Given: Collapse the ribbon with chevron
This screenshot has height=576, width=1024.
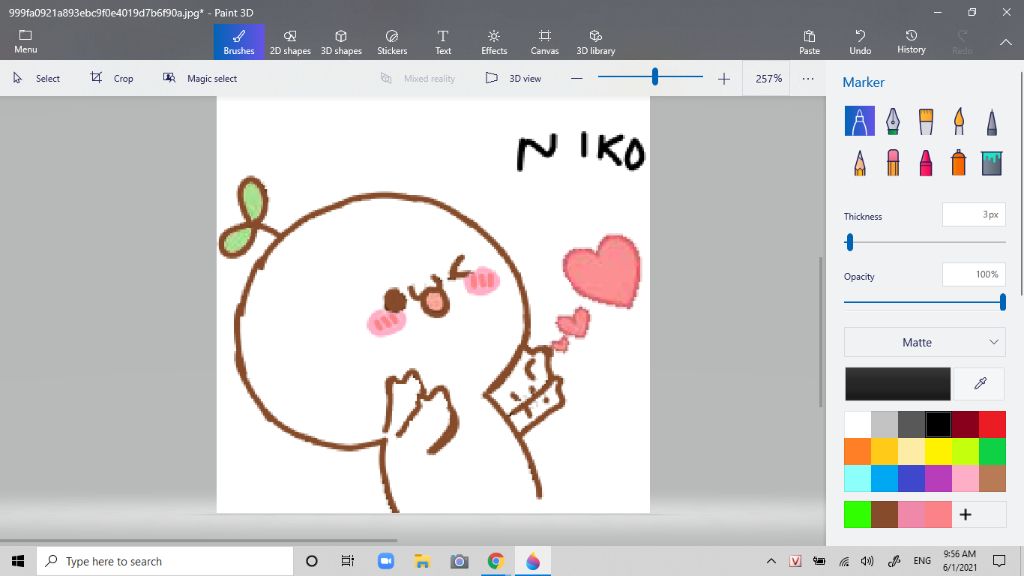Looking at the screenshot, I should coord(1006,42).
